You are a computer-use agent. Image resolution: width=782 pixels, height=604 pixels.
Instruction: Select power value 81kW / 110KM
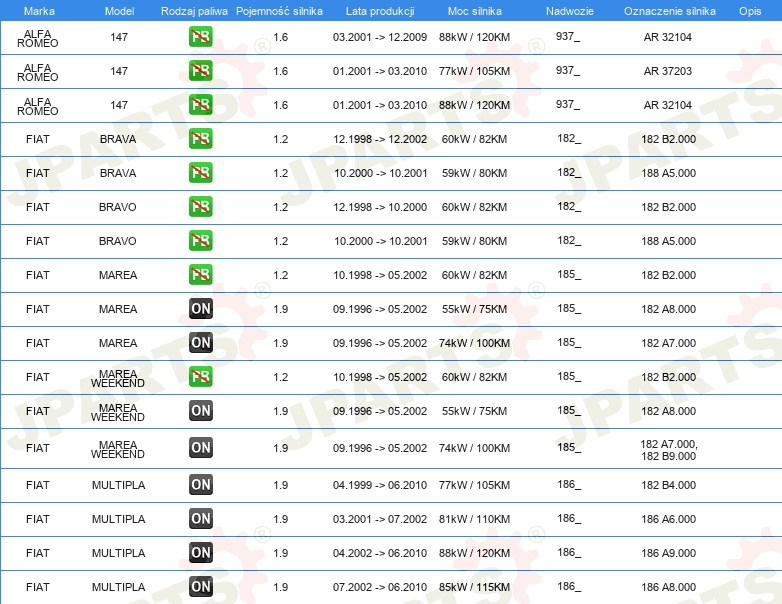tap(474, 519)
